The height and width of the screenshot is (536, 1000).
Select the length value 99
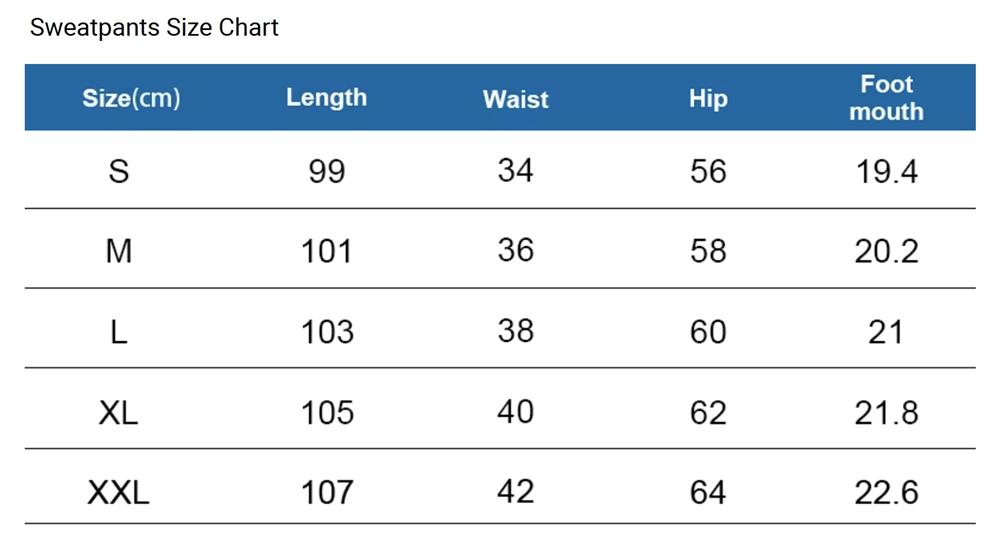pyautogui.click(x=327, y=171)
